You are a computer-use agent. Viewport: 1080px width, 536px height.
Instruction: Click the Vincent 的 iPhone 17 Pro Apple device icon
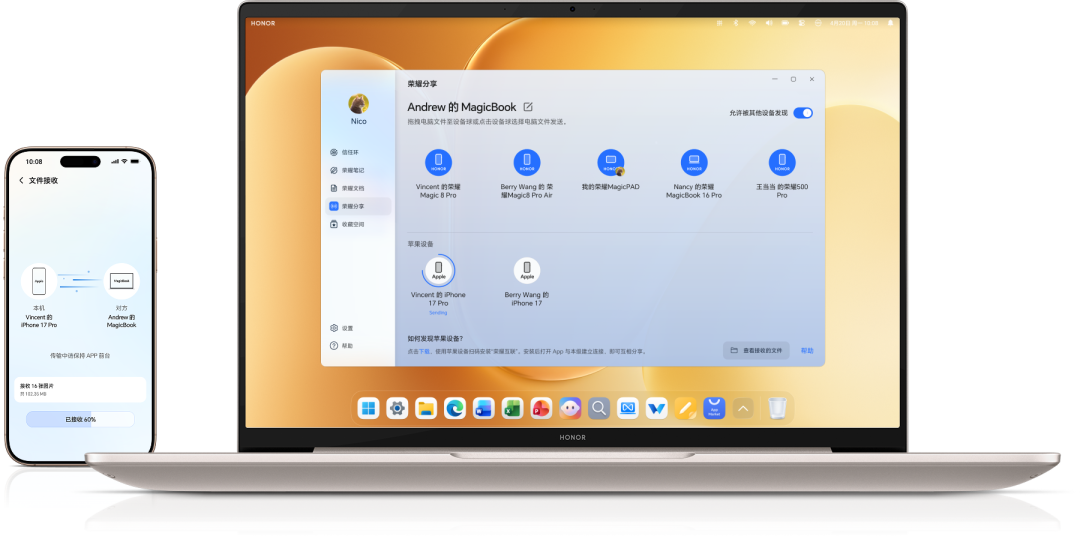tap(438, 270)
